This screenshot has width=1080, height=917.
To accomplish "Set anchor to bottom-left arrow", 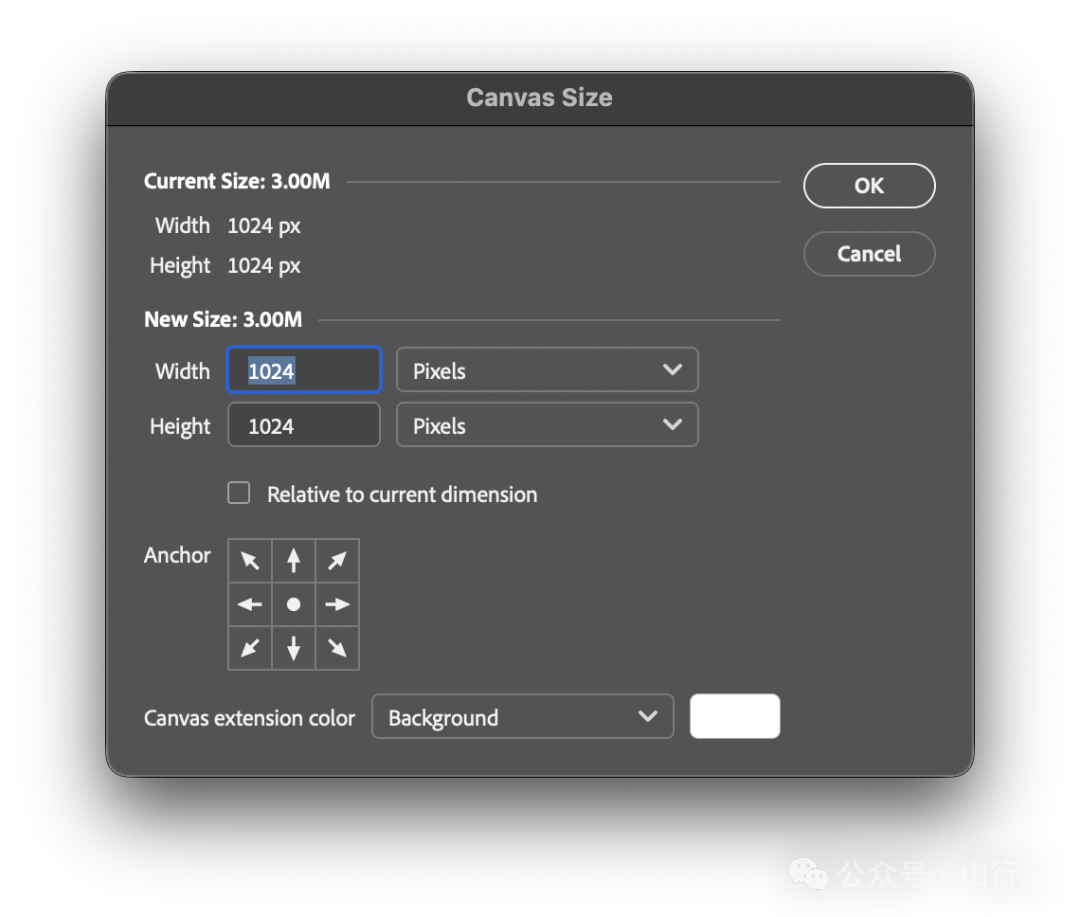I will click(x=250, y=648).
